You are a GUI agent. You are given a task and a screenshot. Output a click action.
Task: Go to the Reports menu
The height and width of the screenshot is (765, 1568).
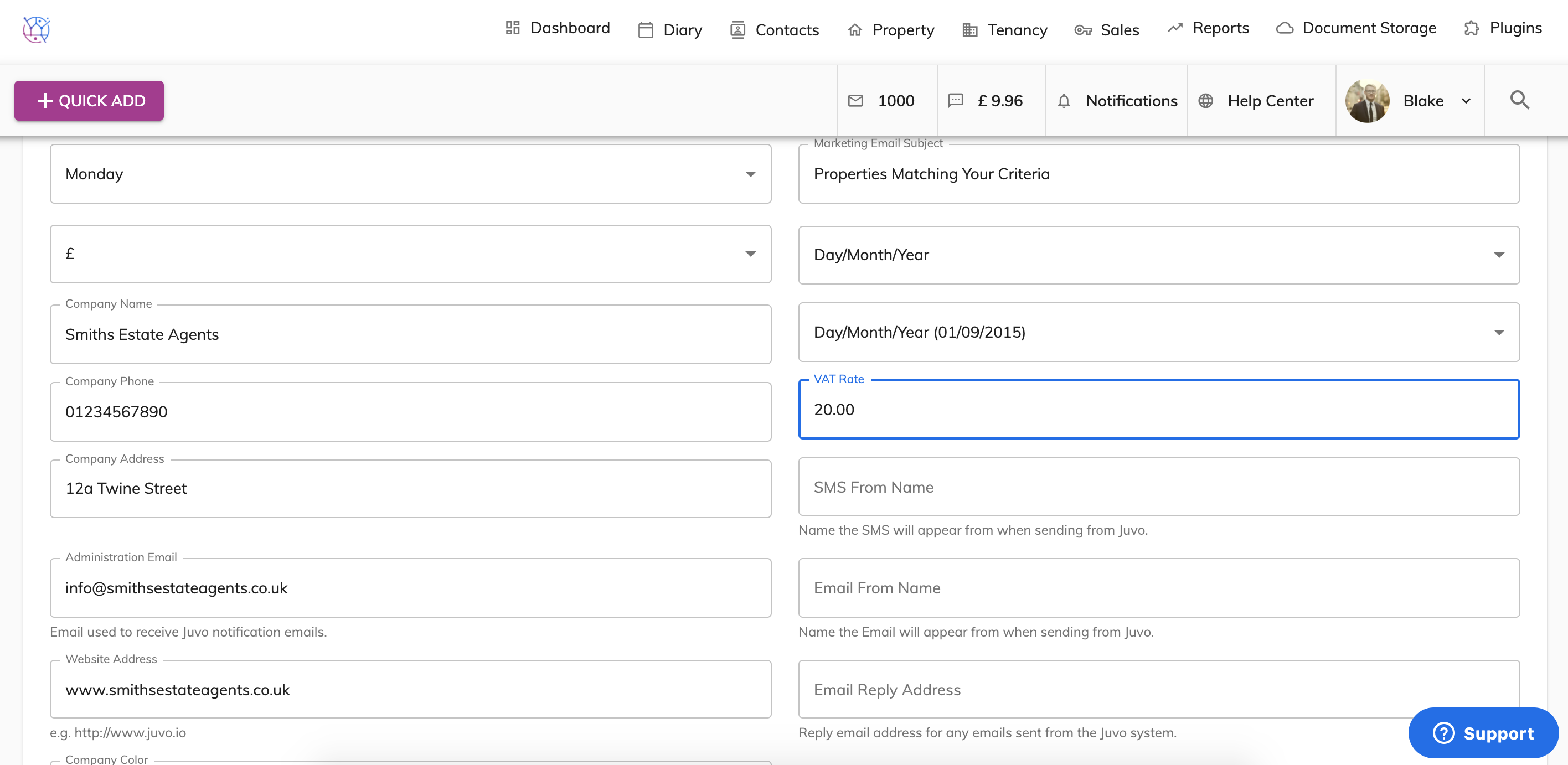[1208, 28]
